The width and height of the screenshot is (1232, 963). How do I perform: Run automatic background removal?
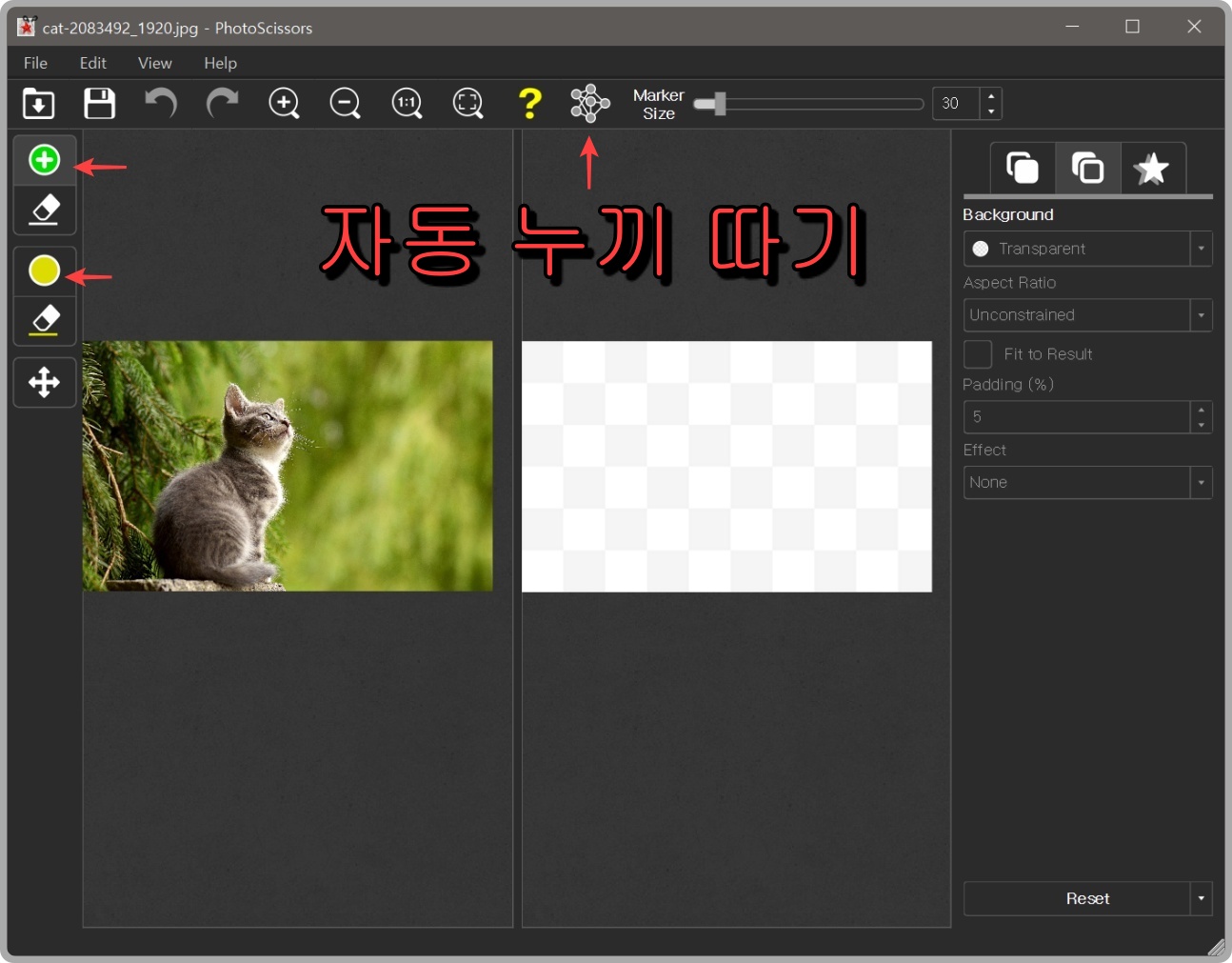[590, 103]
